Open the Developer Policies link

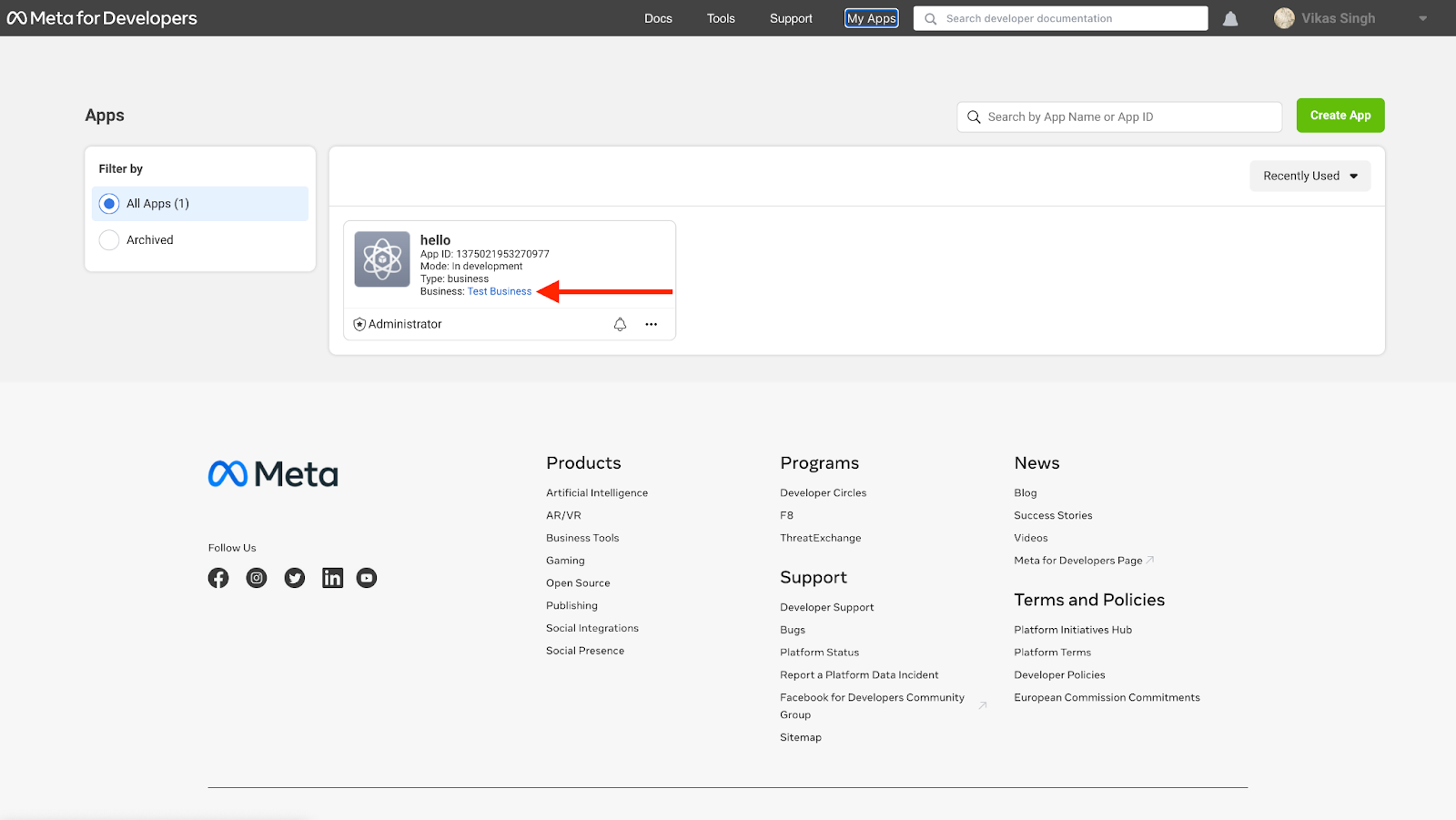click(x=1059, y=675)
